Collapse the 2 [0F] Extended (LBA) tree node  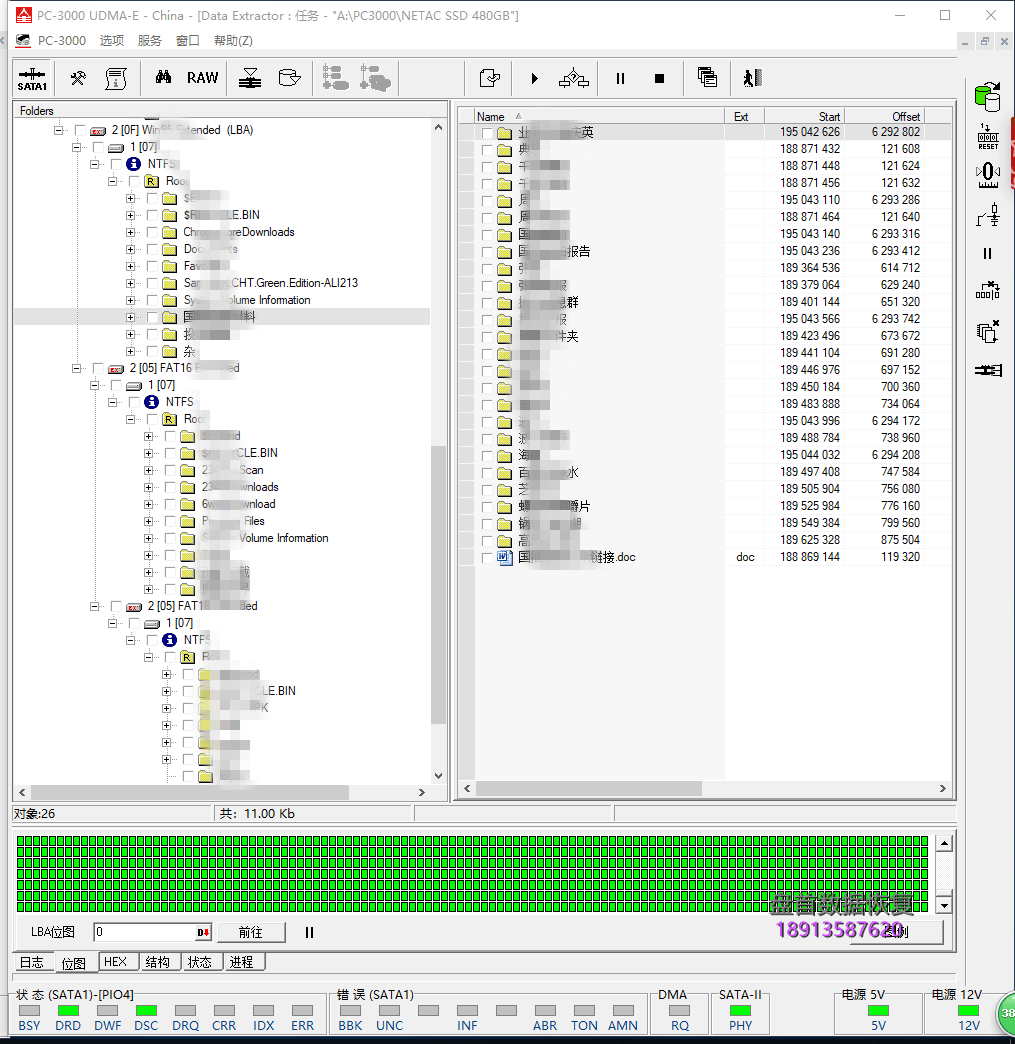(x=59, y=130)
